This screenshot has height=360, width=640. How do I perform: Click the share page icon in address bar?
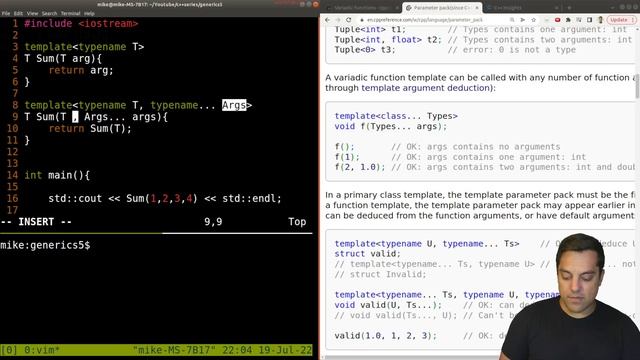tap(522, 20)
